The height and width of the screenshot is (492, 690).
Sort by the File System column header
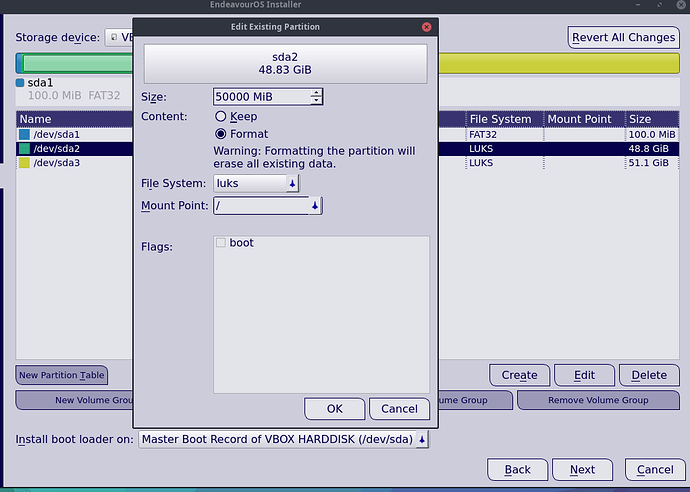(x=505, y=119)
